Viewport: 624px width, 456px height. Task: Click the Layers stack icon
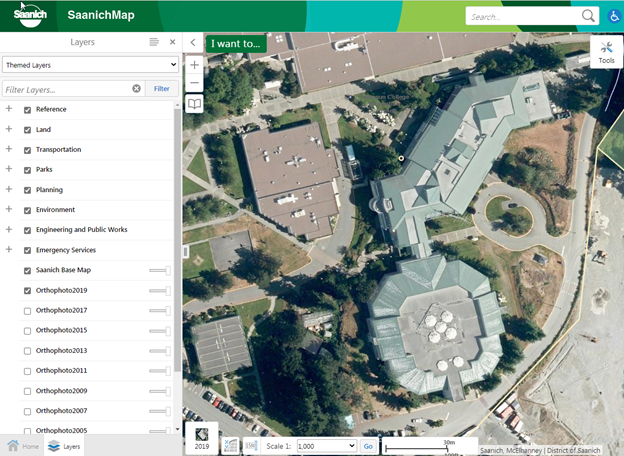[53, 446]
